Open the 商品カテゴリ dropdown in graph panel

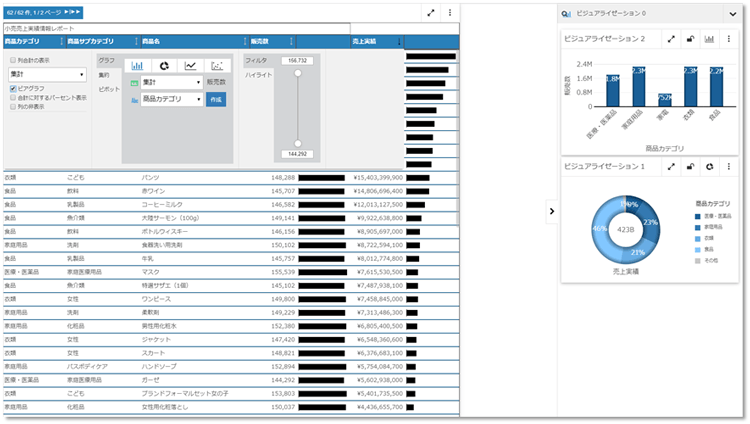coord(171,100)
